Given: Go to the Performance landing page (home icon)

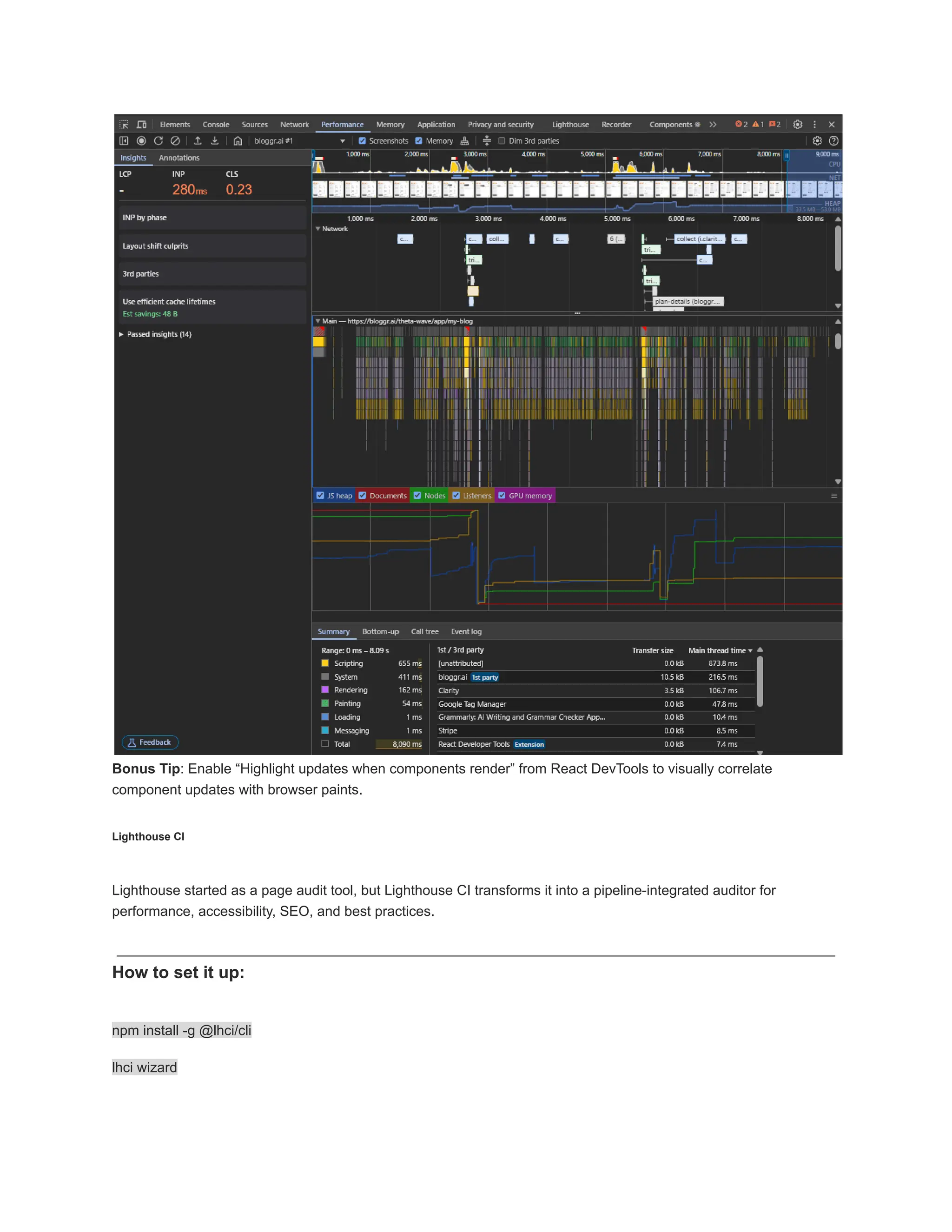Looking at the screenshot, I should click(x=238, y=140).
